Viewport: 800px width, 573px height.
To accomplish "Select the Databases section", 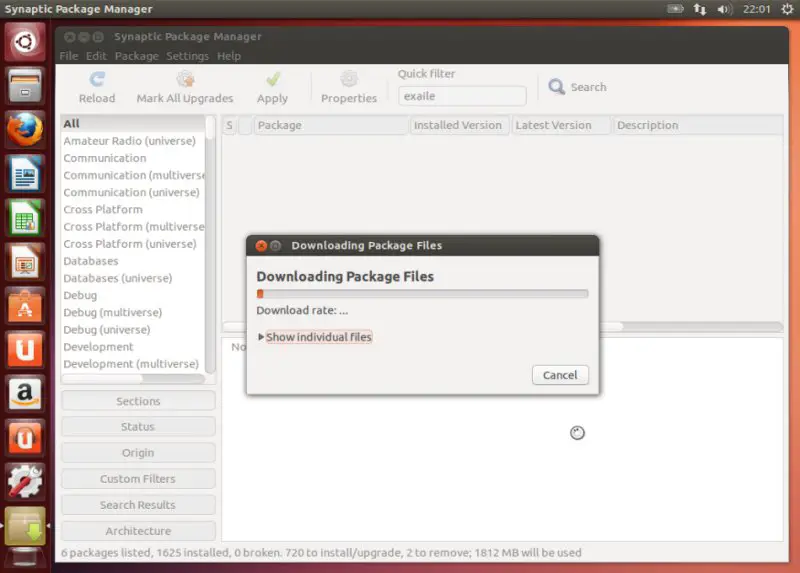I will point(133,261).
